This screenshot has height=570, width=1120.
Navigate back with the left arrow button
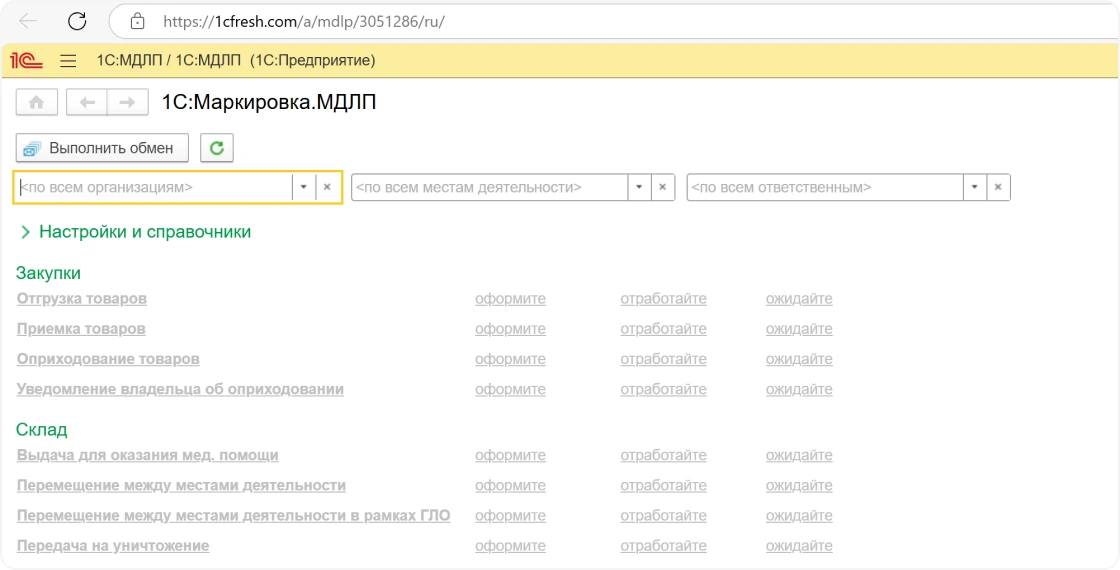(86, 102)
